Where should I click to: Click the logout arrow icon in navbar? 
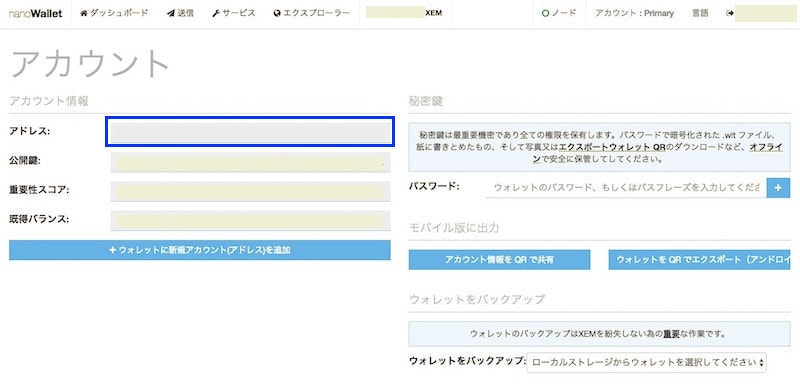pyautogui.click(x=729, y=14)
